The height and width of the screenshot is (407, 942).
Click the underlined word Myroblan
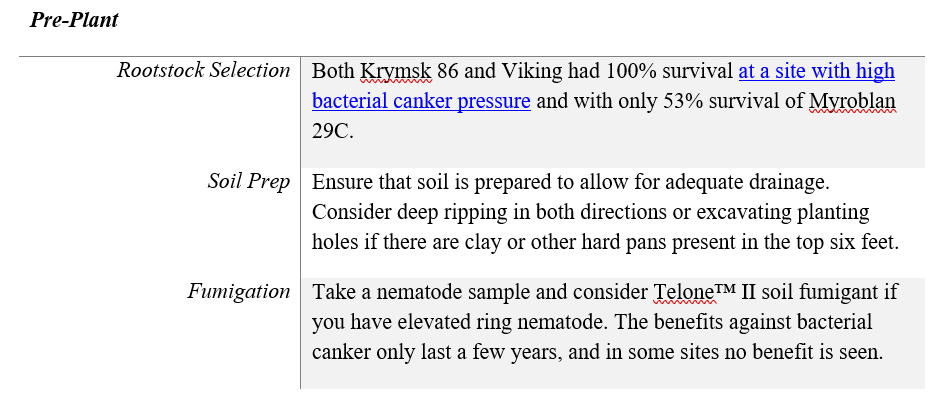tap(852, 101)
